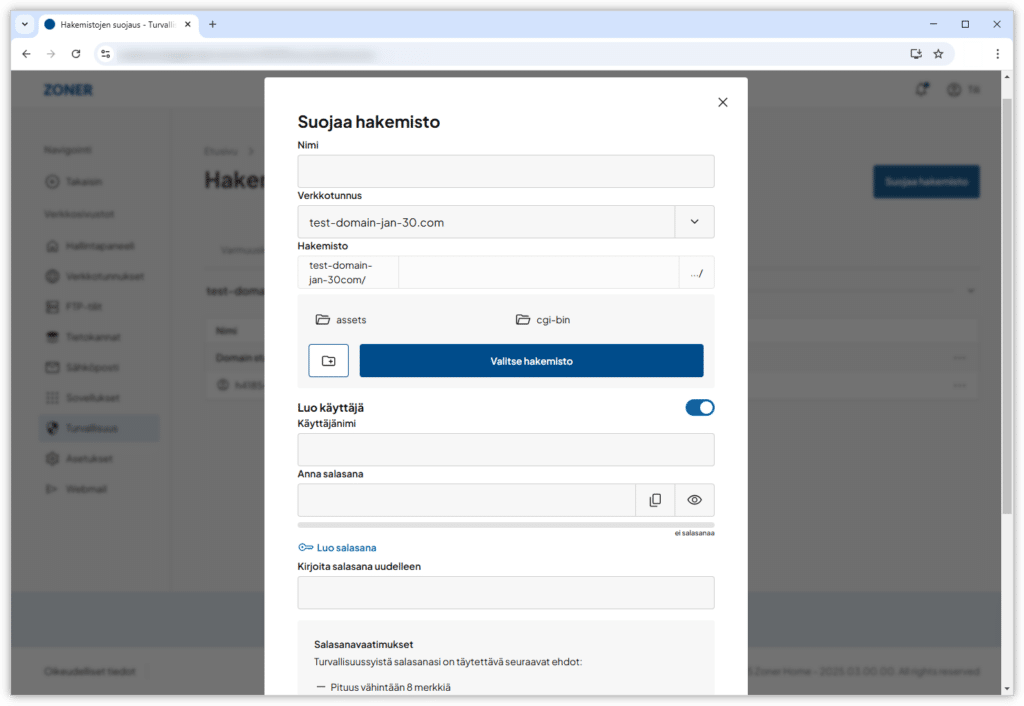
Task: Click the Käyttäjänimi text field
Action: click(506, 450)
